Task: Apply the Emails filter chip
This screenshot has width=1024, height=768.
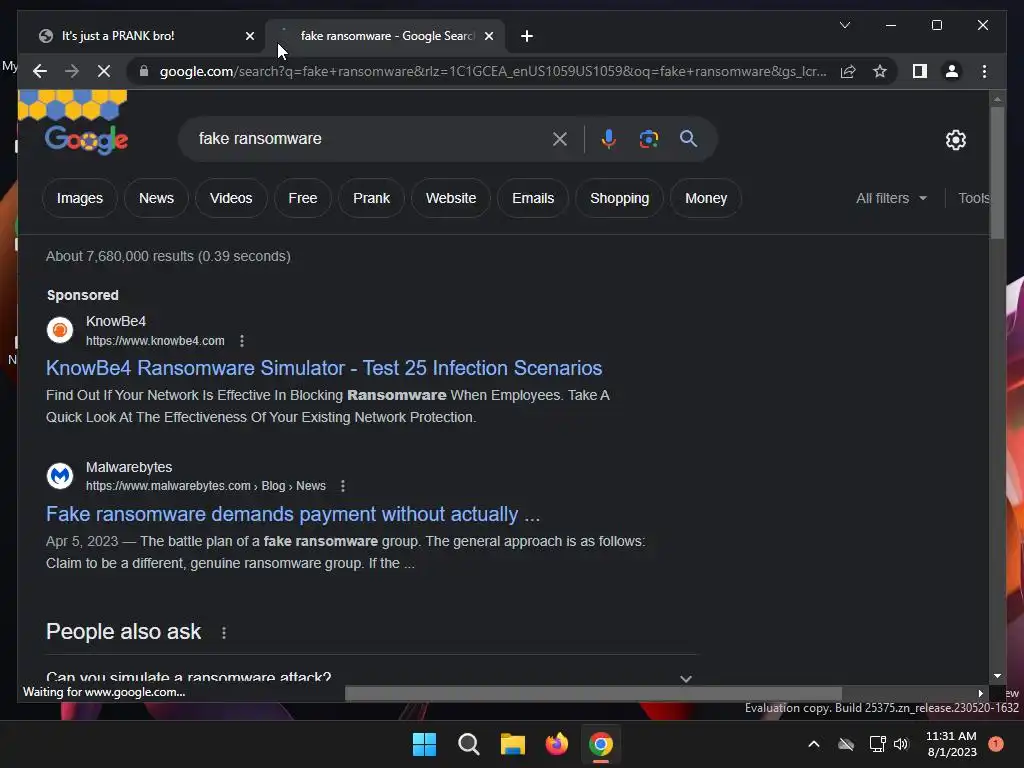Action: (x=533, y=198)
